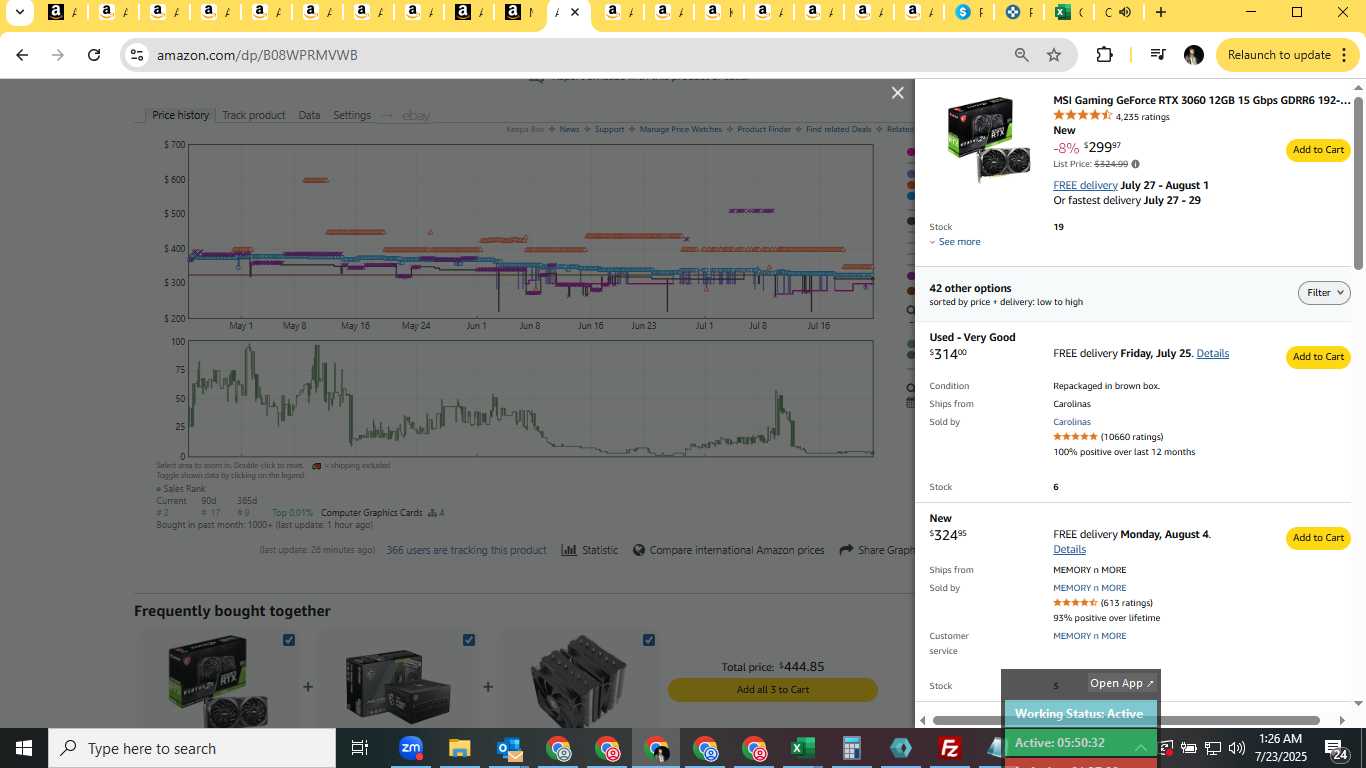Open the Windows Start menu
1366x768 pixels.
(x=24, y=748)
